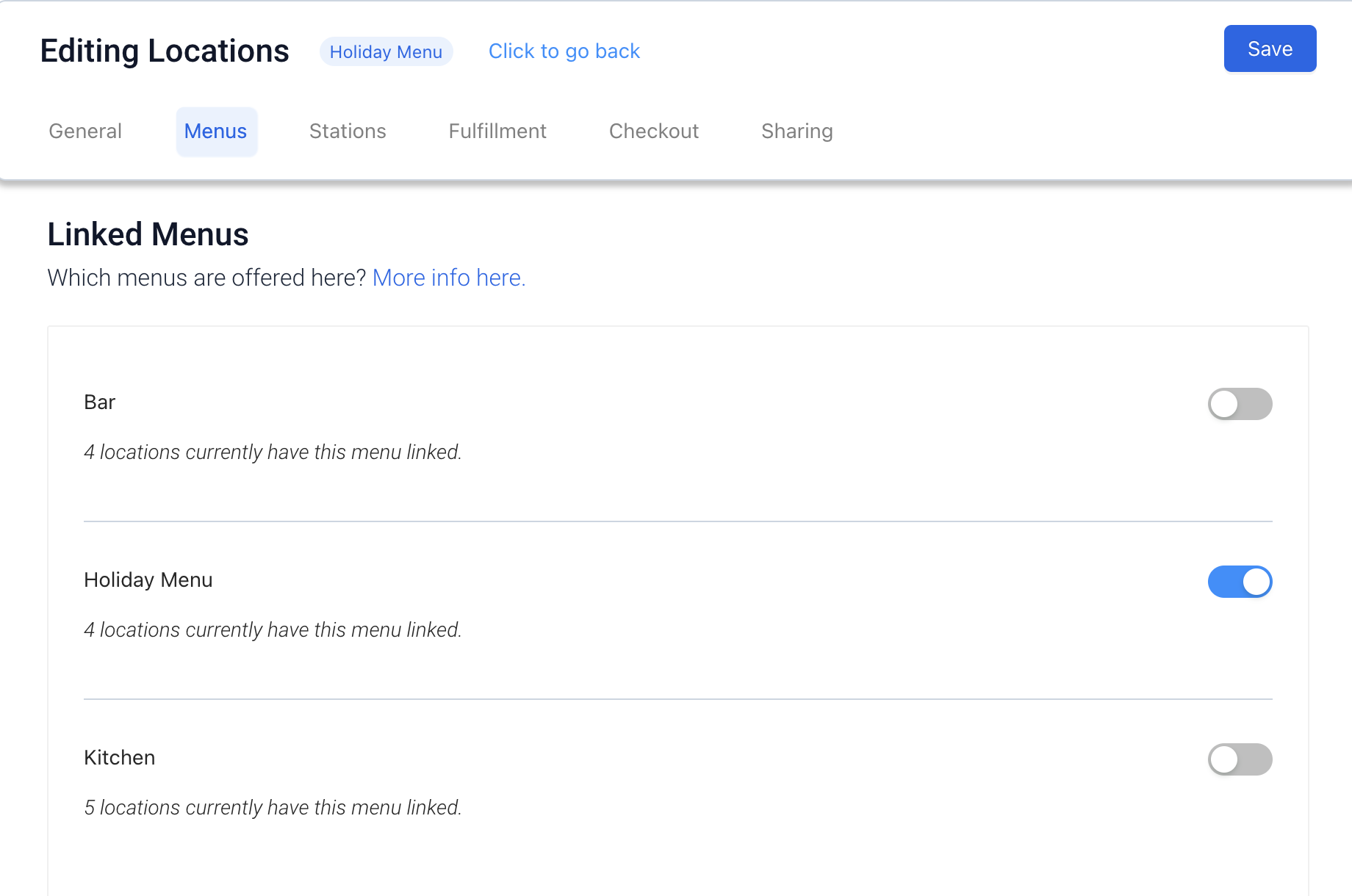Click the Holiday Menu badge in header

386,51
